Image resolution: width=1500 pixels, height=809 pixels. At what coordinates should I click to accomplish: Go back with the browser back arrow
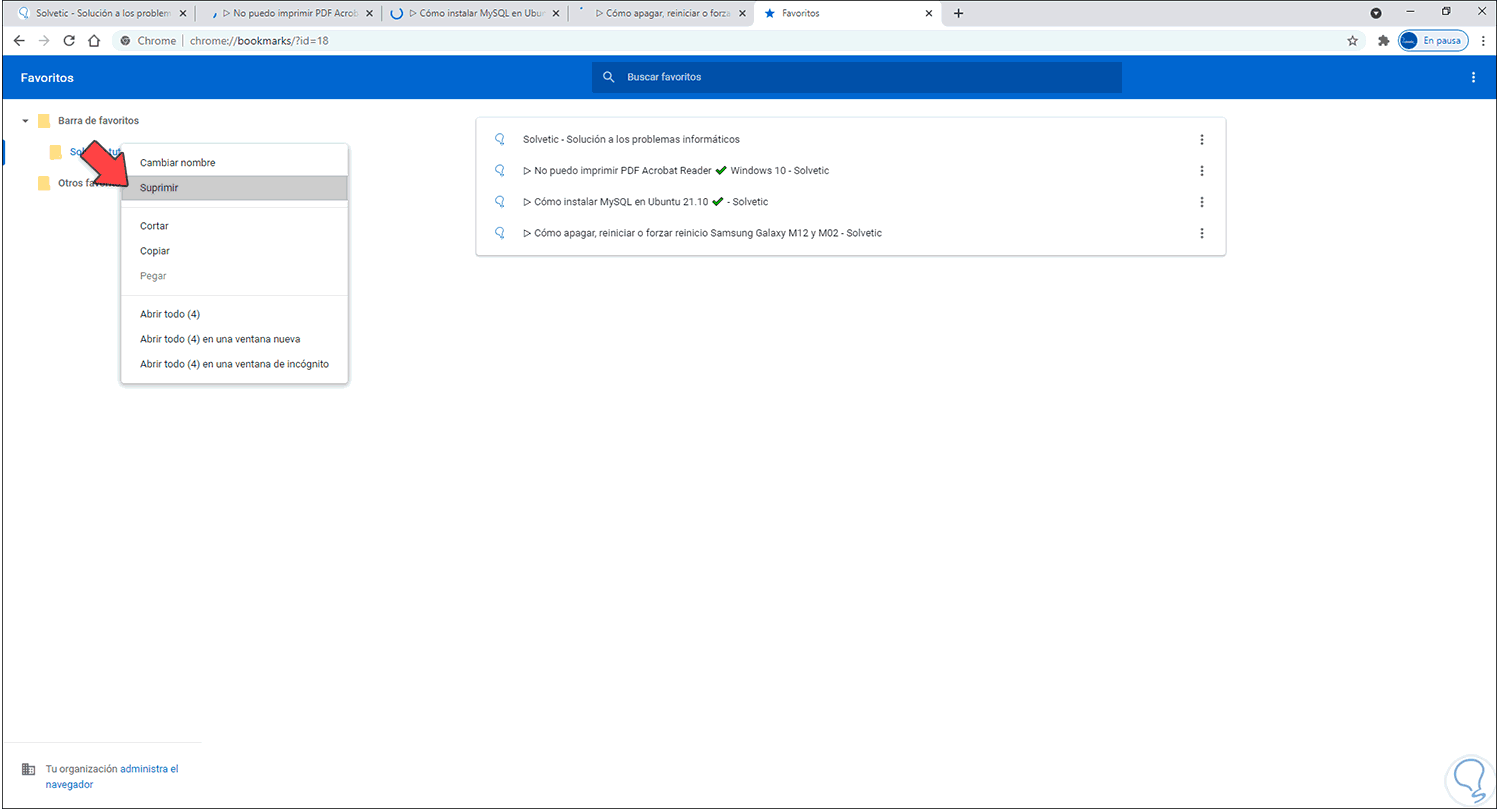(19, 41)
